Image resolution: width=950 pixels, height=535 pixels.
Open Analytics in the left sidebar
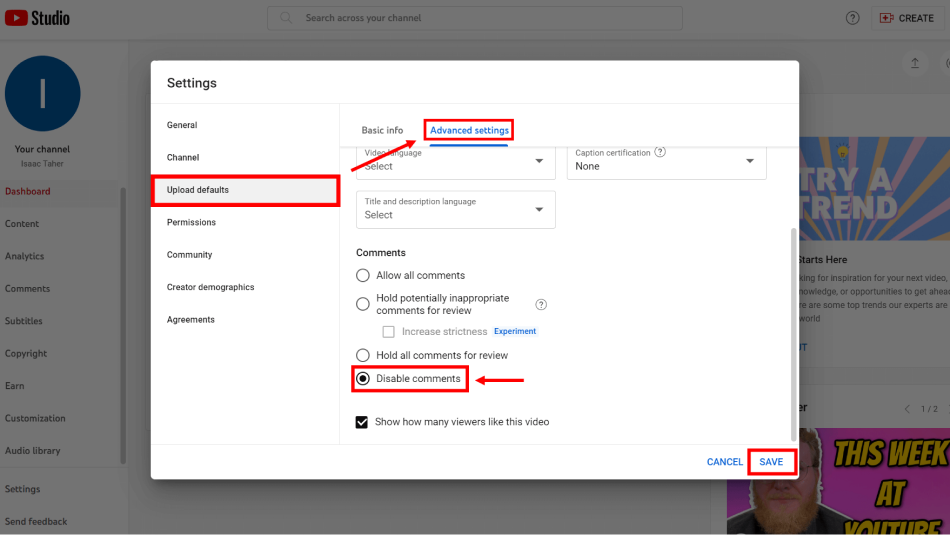point(59,256)
